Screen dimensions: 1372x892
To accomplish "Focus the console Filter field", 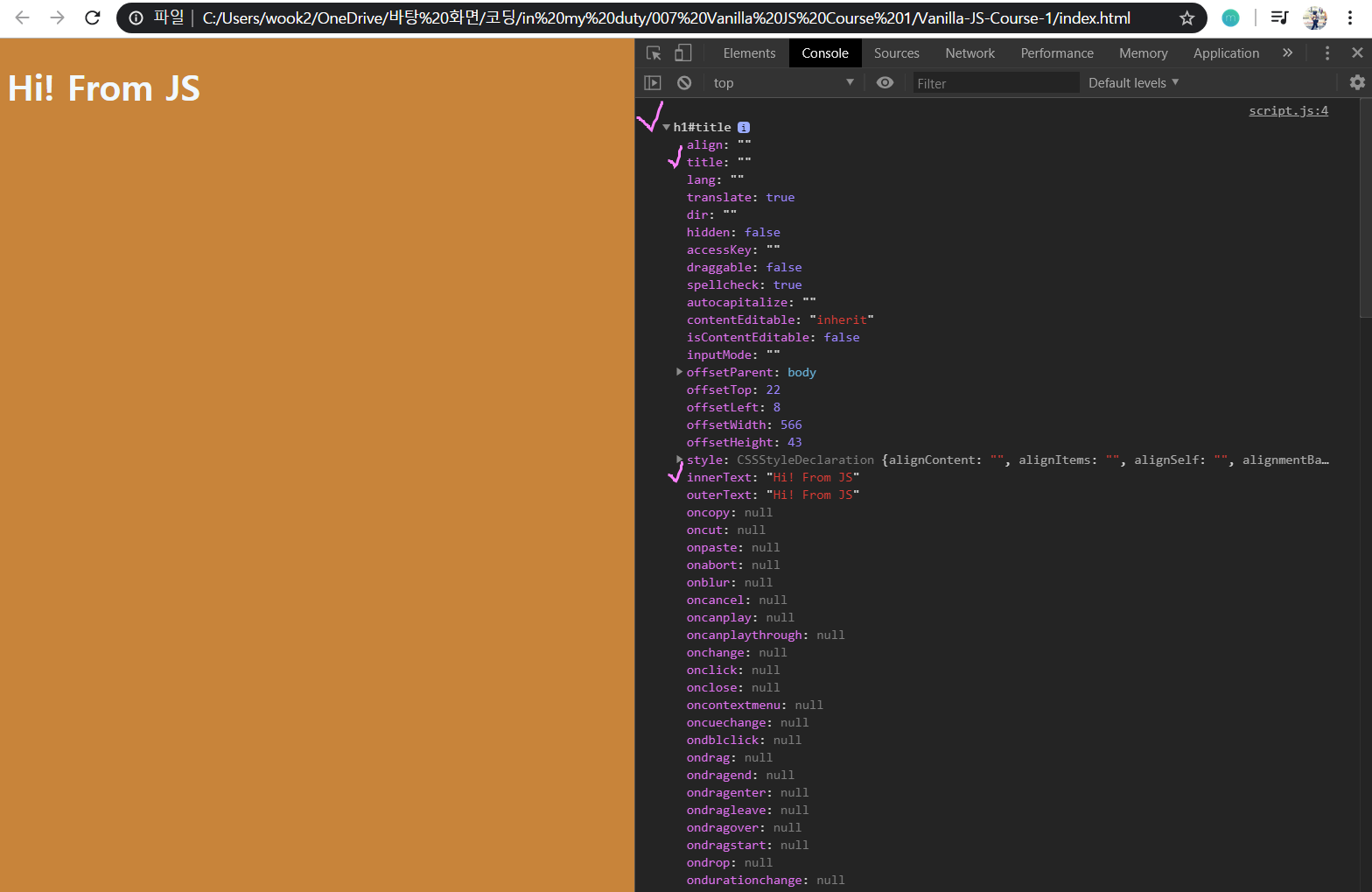I will click(x=995, y=83).
